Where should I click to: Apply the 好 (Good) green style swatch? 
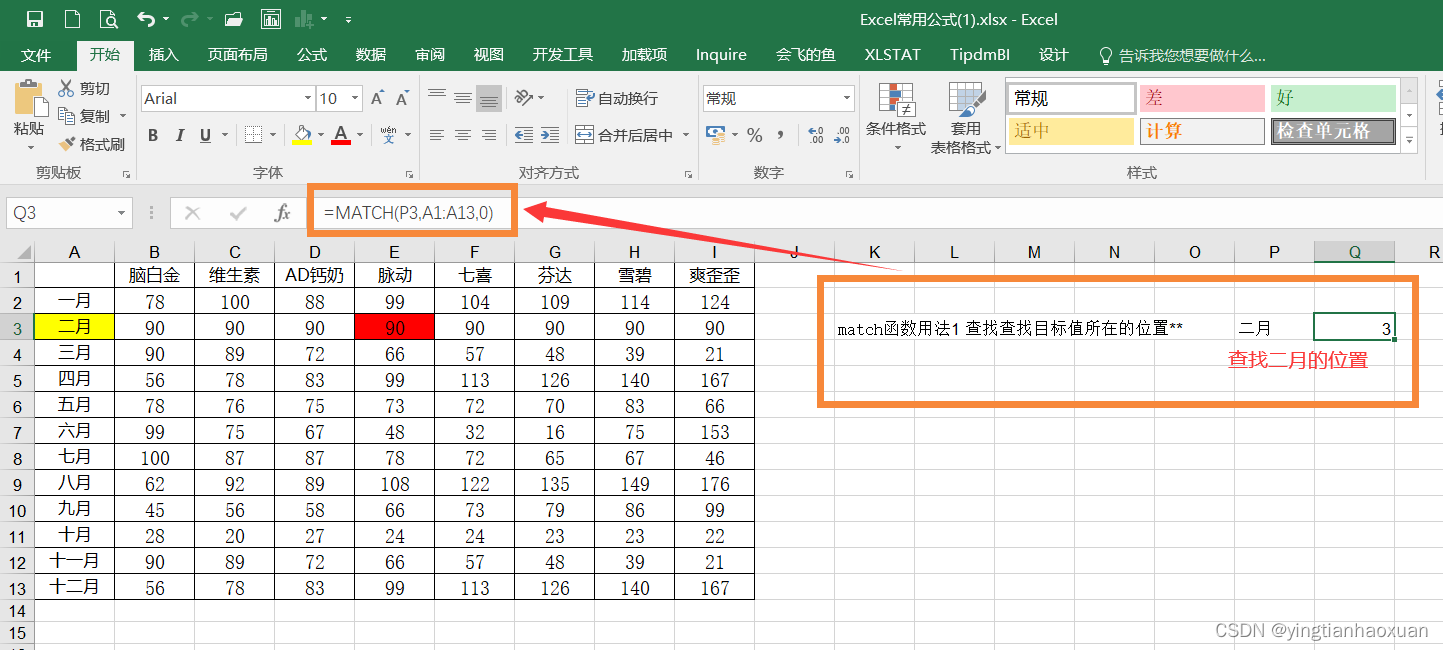coord(1333,98)
